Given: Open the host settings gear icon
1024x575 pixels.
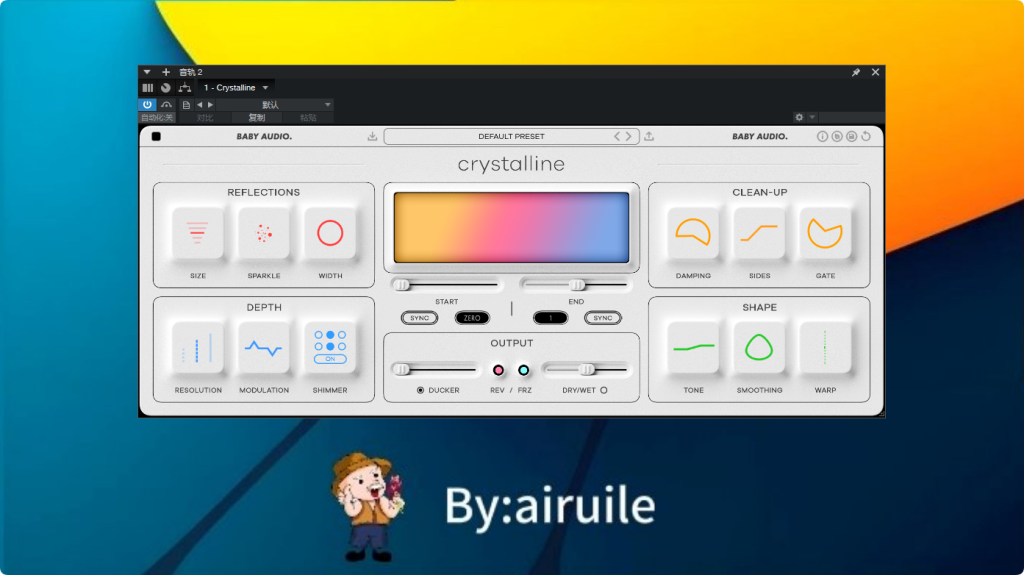Looking at the screenshot, I should click(x=799, y=118).
